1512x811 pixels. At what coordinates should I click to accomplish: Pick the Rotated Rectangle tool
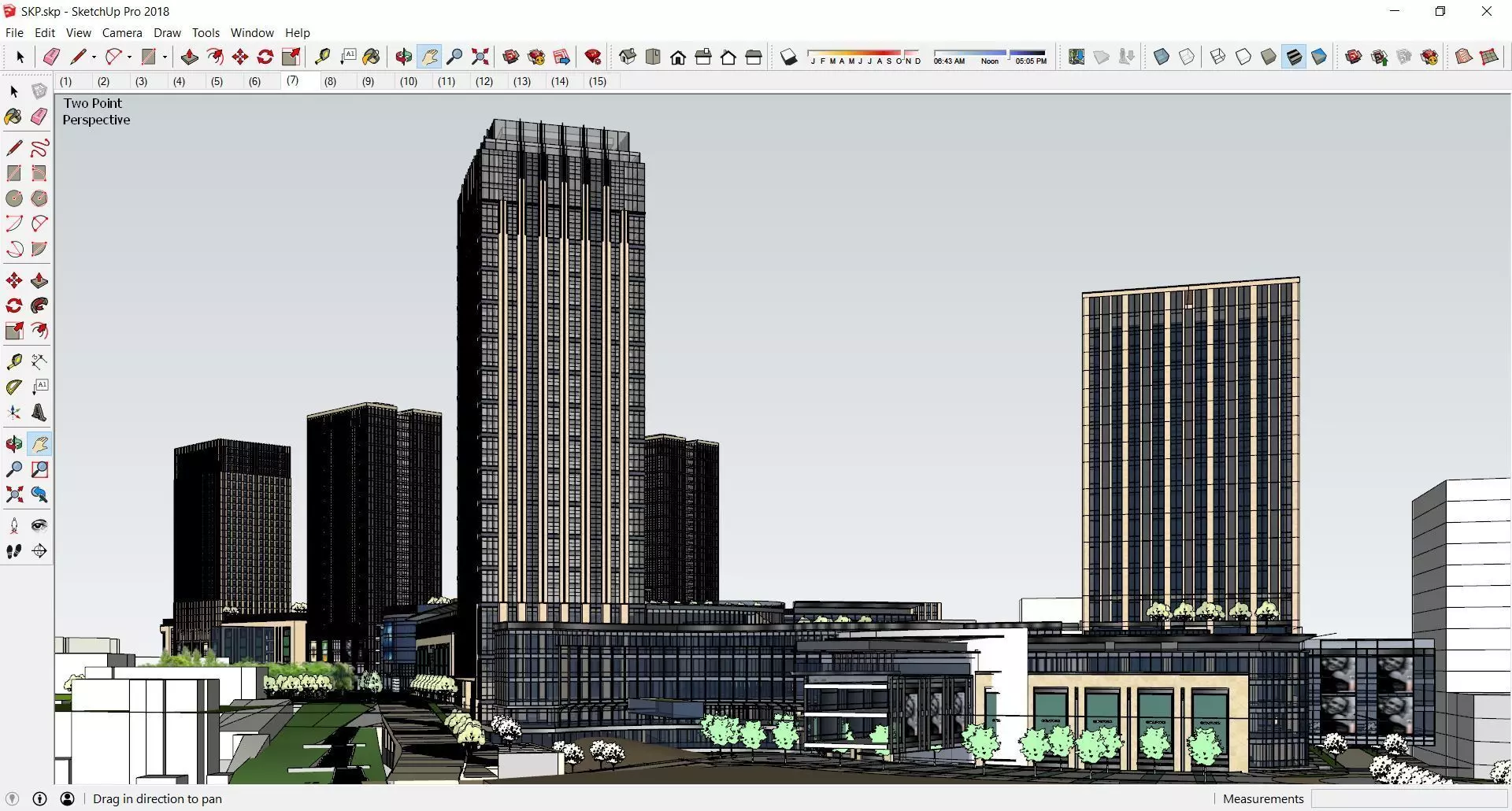click(39, 173)
